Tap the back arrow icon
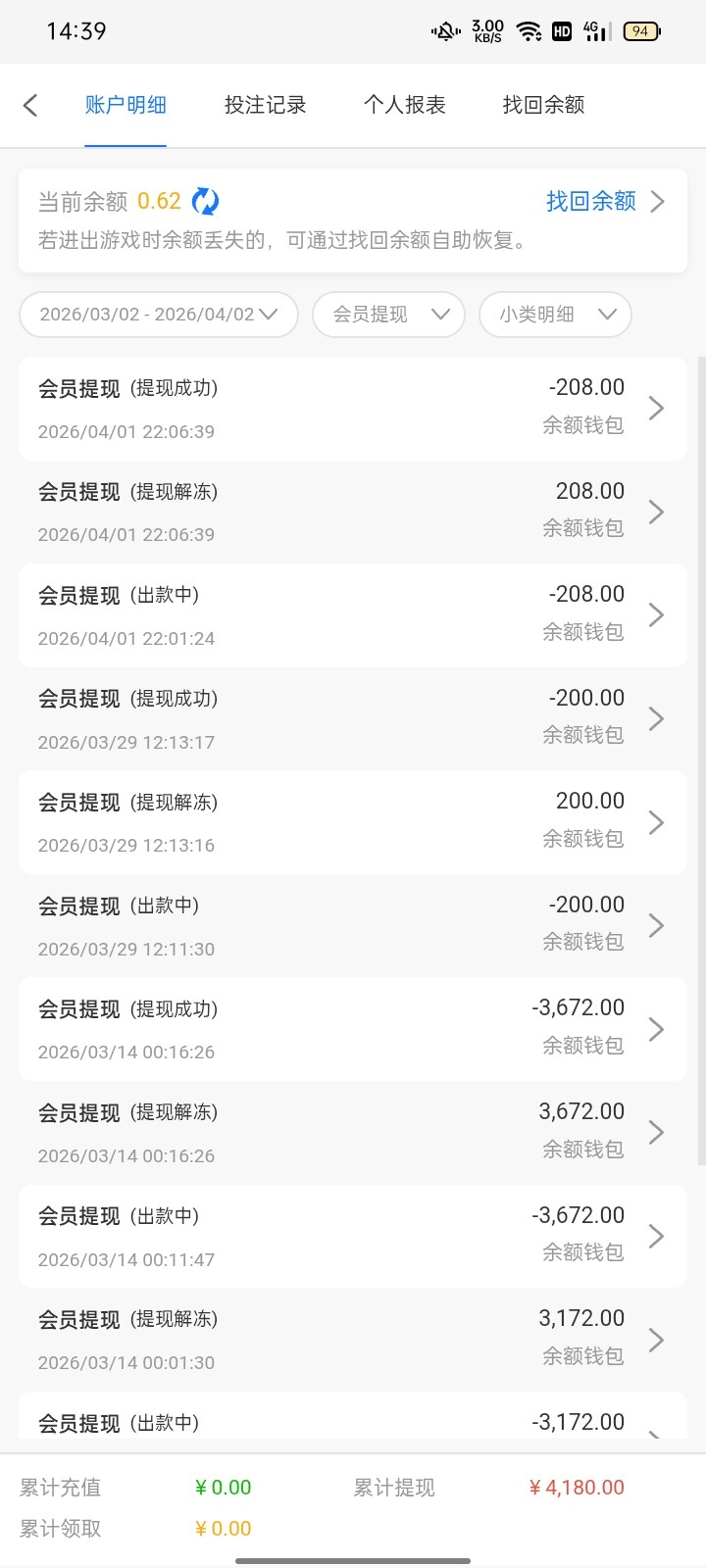 [x=30, y=105]
